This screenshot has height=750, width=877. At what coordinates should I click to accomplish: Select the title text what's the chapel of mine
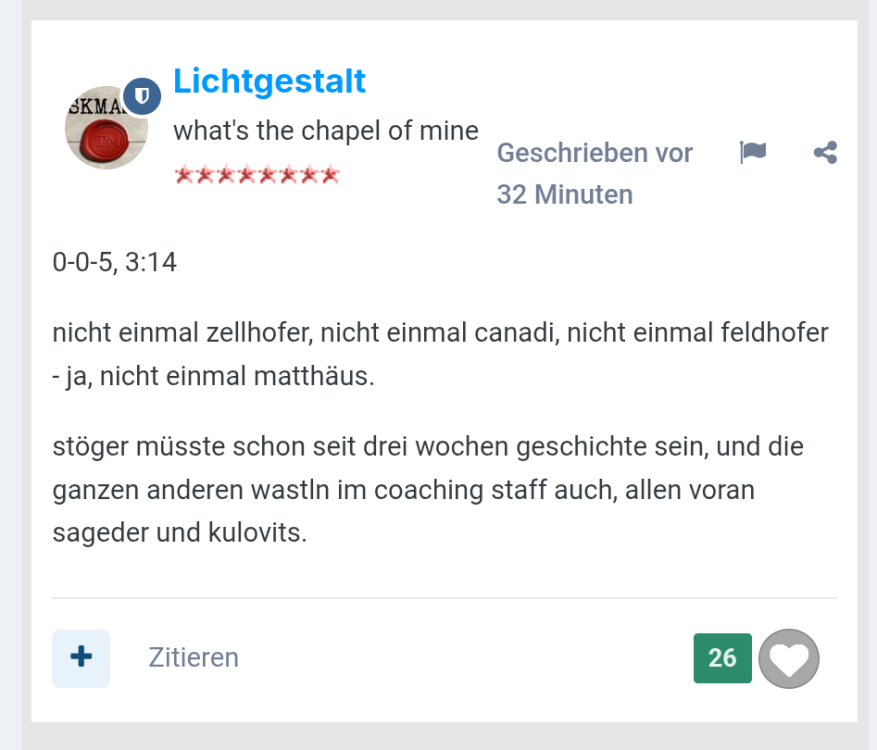[x=325, y=130]
